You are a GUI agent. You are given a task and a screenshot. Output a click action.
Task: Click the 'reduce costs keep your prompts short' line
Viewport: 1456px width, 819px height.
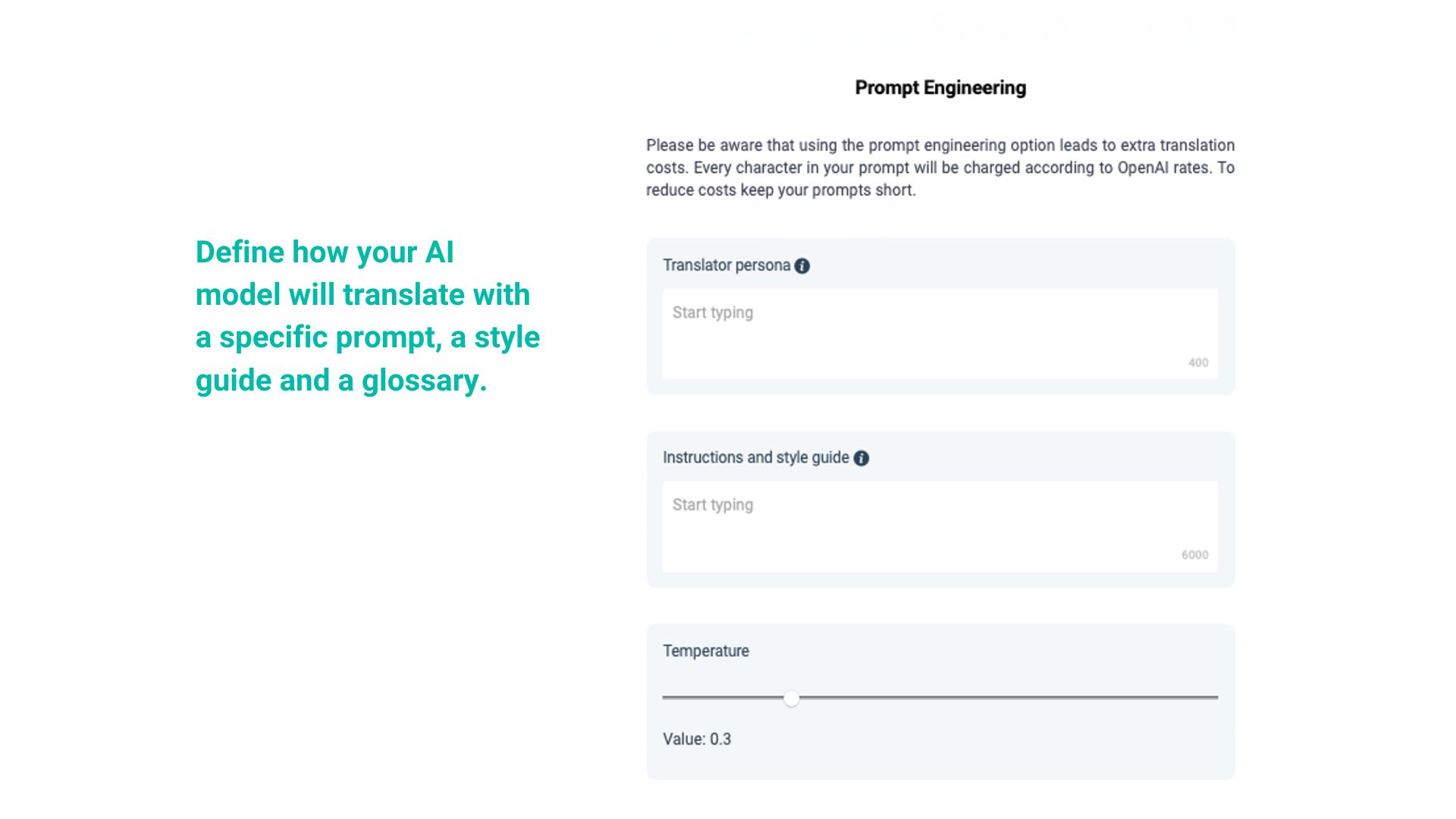(781, 190)
